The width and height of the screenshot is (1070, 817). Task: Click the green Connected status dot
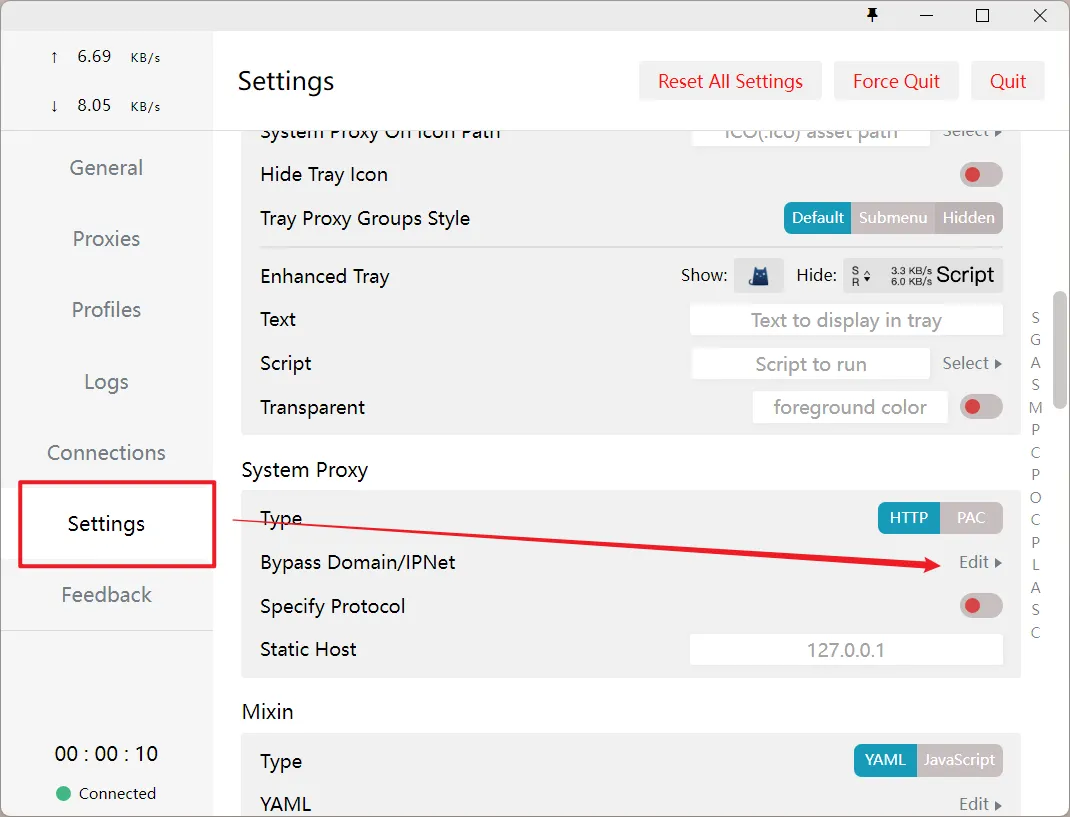click(x=63, y=794)
